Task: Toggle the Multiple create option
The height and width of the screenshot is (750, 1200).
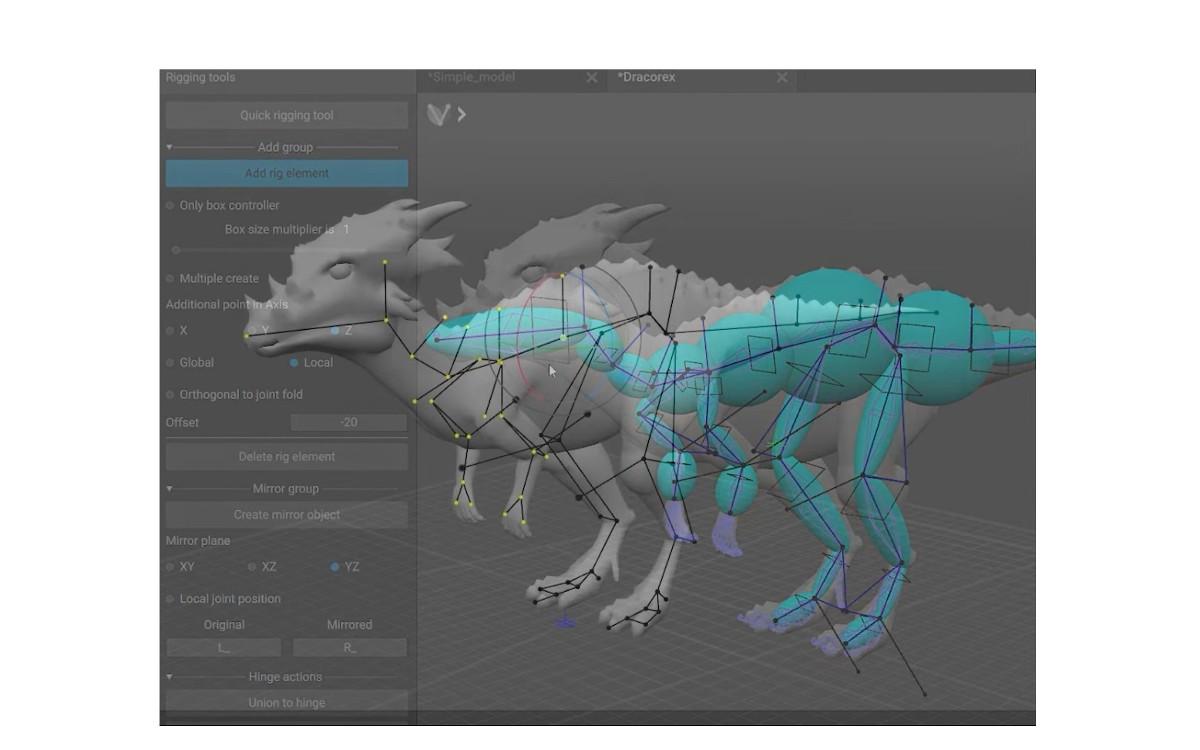Action: (170, 279)
